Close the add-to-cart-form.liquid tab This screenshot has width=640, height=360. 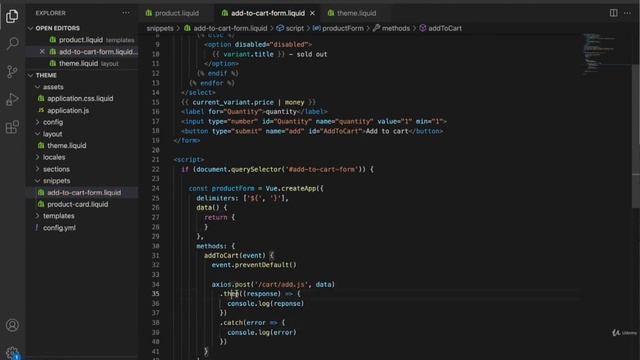click(312, 13)
